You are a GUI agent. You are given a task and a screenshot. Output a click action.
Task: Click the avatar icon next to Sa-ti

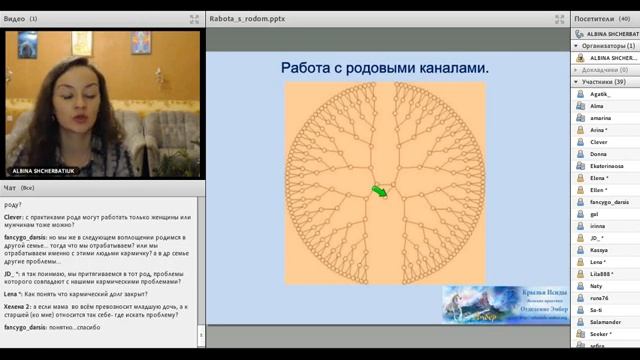580,310
